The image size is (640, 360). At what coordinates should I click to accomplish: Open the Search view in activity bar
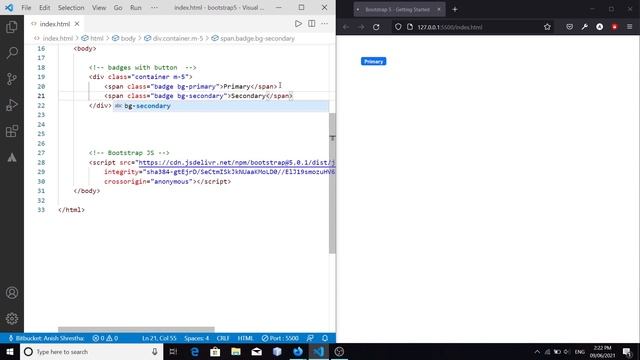(12, 53)
